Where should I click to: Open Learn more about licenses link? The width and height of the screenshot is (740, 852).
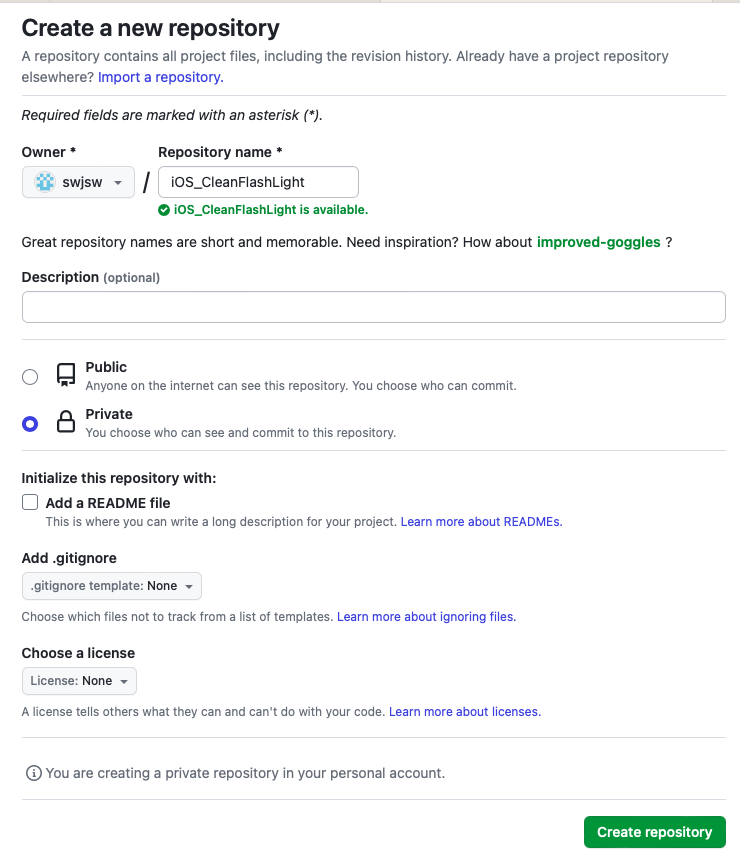pos(465,712)
